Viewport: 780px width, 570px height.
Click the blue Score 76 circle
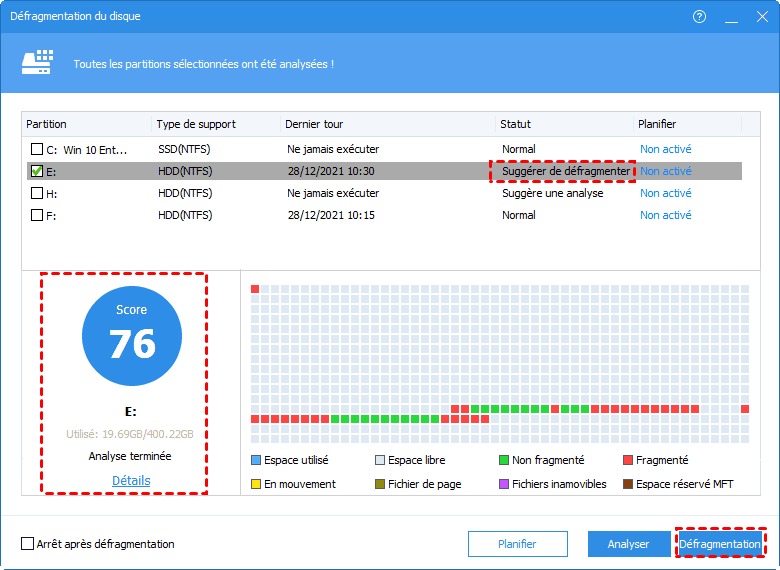(132, 336)
